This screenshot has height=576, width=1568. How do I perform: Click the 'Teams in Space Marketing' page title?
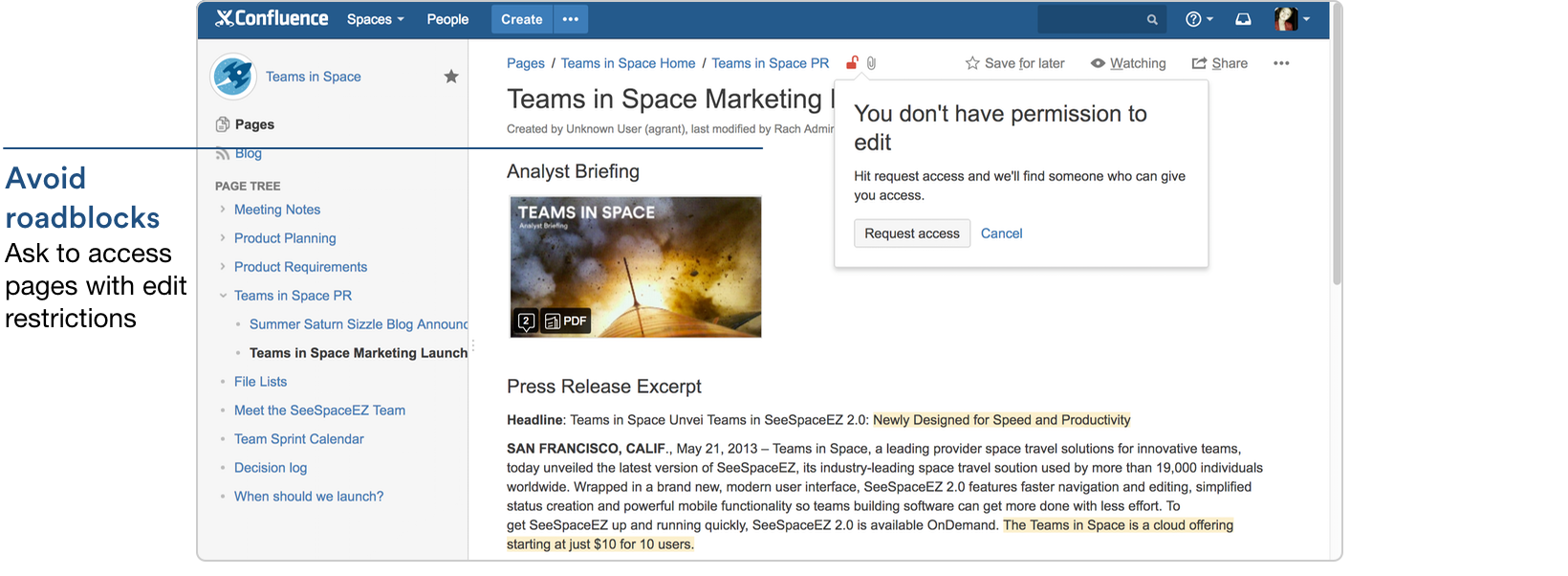pos(669,100)
